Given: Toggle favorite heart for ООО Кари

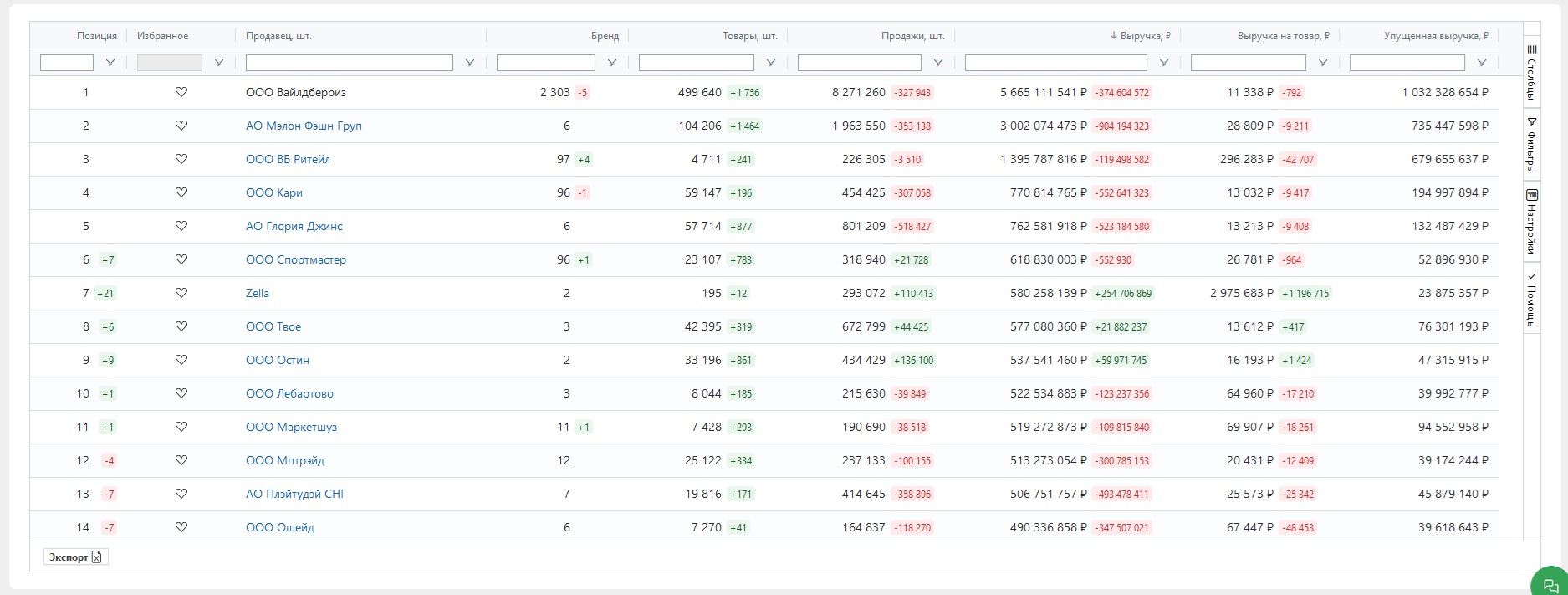Looking at the screenshot, I should 181,192.
